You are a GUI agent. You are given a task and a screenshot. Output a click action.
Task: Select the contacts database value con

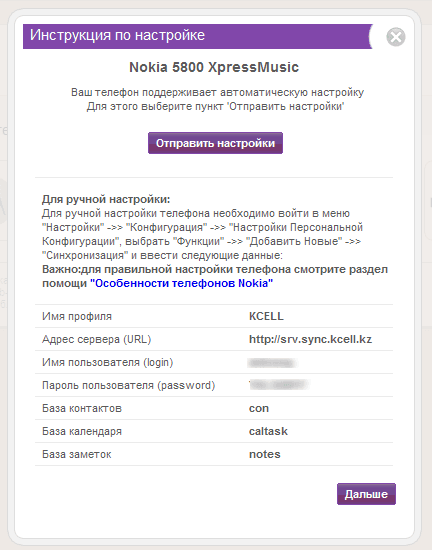259,408
